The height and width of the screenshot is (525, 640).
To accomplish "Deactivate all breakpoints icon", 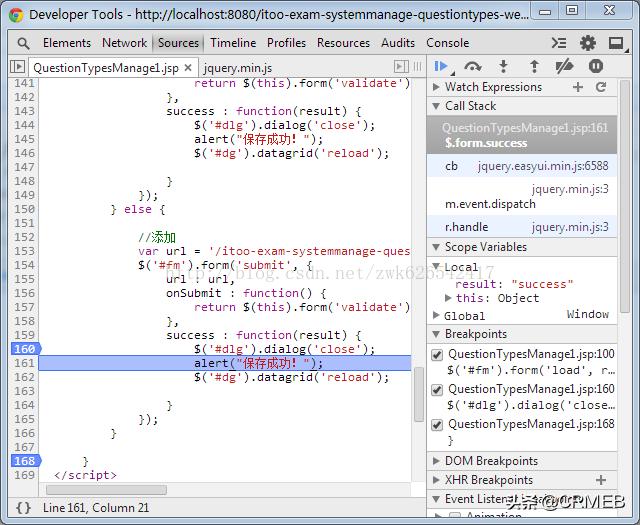I will point(565,66).
